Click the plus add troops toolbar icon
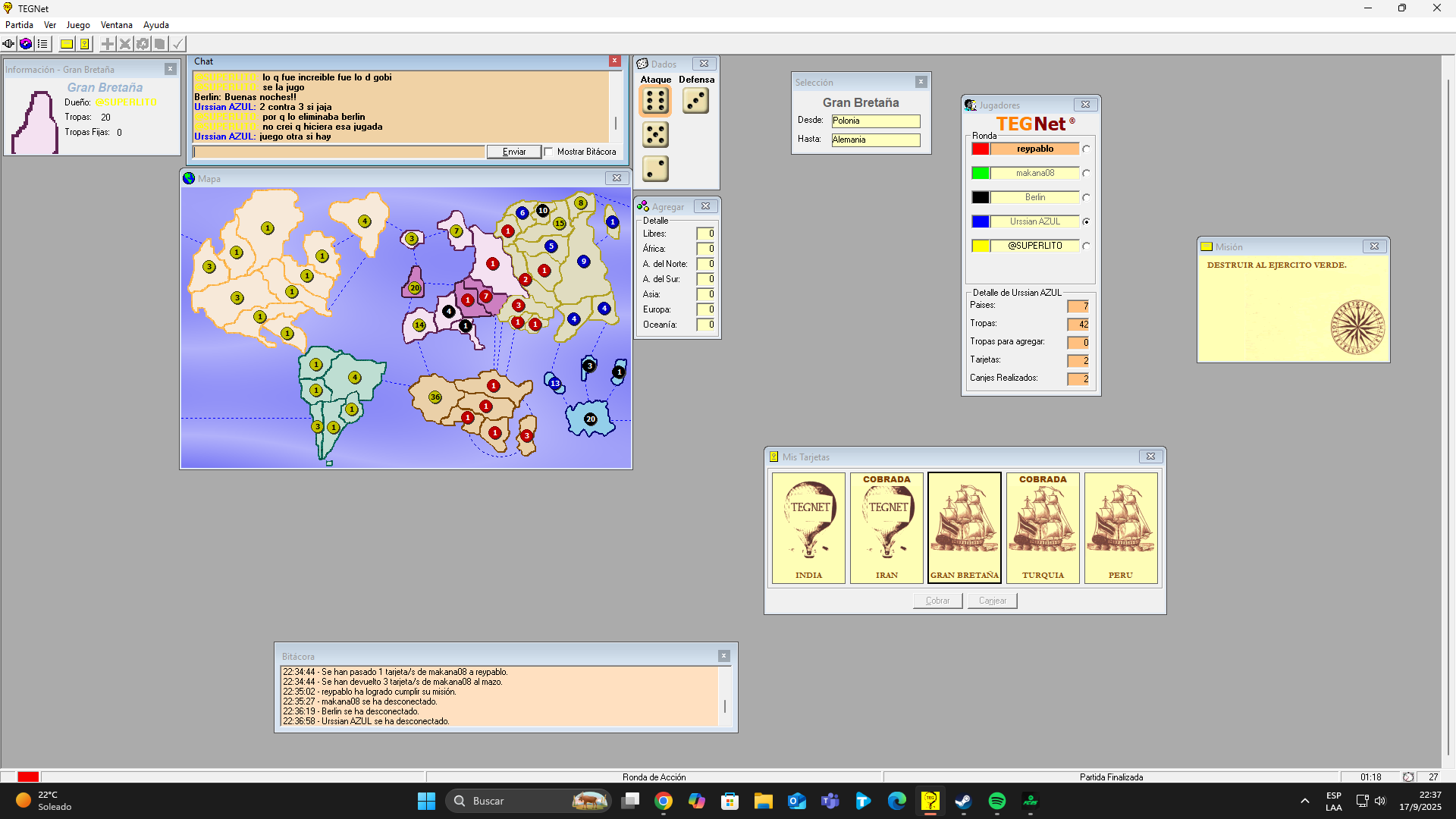 [x=108, y=44]
